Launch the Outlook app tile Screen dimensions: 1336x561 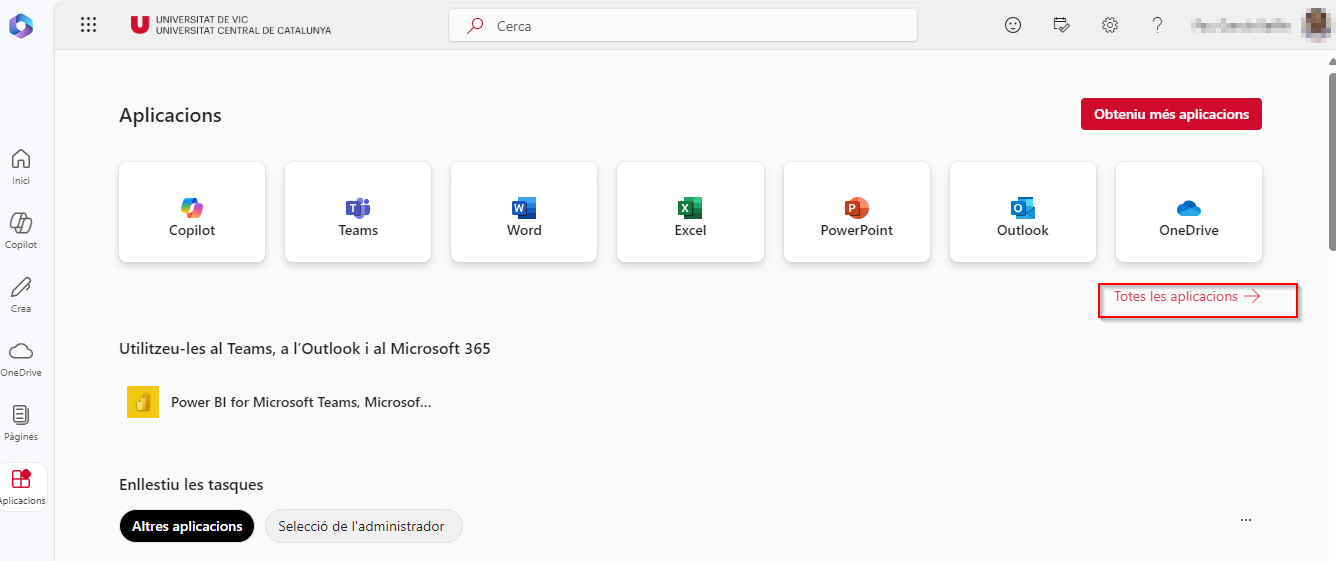(1023, 212)
